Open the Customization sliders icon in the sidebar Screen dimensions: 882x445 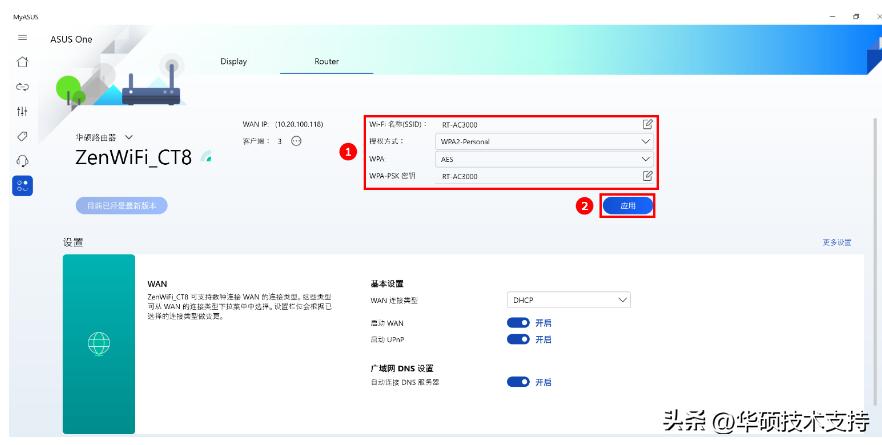point(22,111)
